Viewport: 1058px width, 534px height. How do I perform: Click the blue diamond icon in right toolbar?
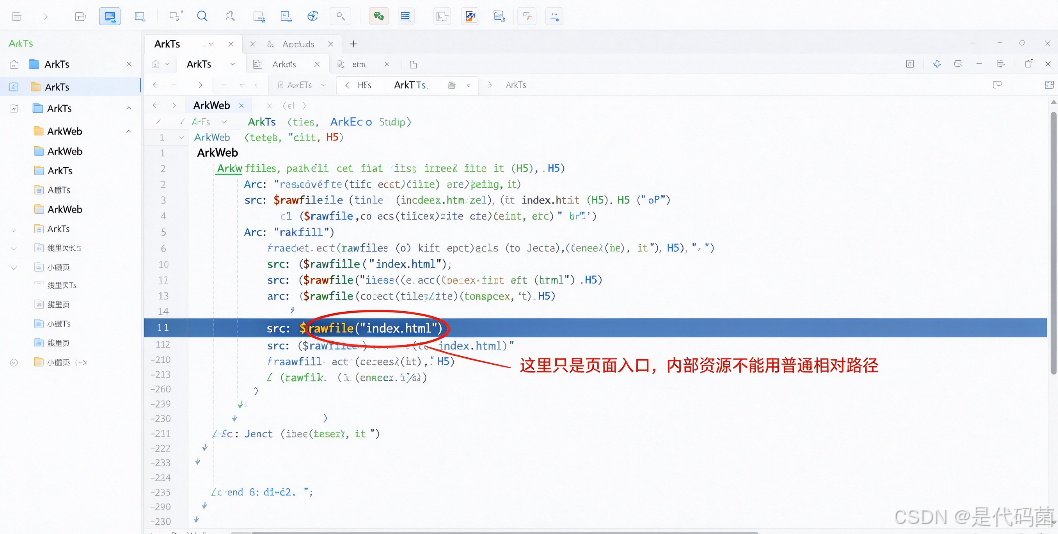pos(937,64)
